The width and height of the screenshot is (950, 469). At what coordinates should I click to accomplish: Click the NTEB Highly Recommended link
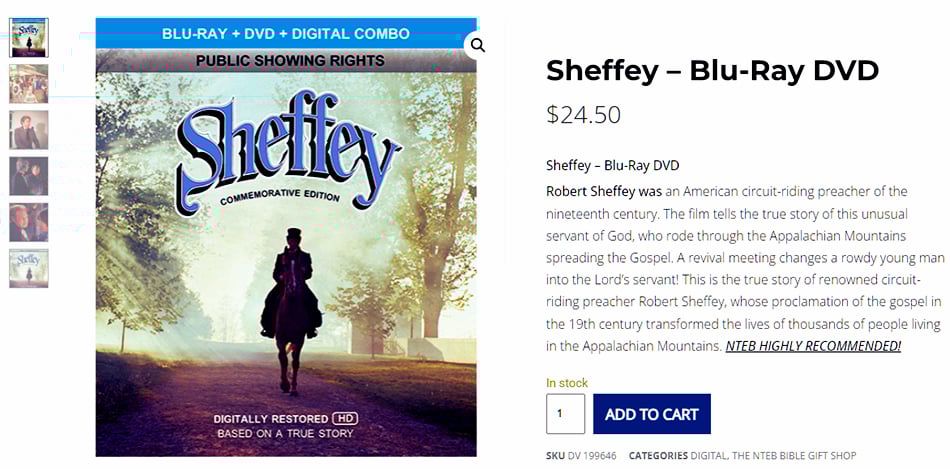(813, 346)
